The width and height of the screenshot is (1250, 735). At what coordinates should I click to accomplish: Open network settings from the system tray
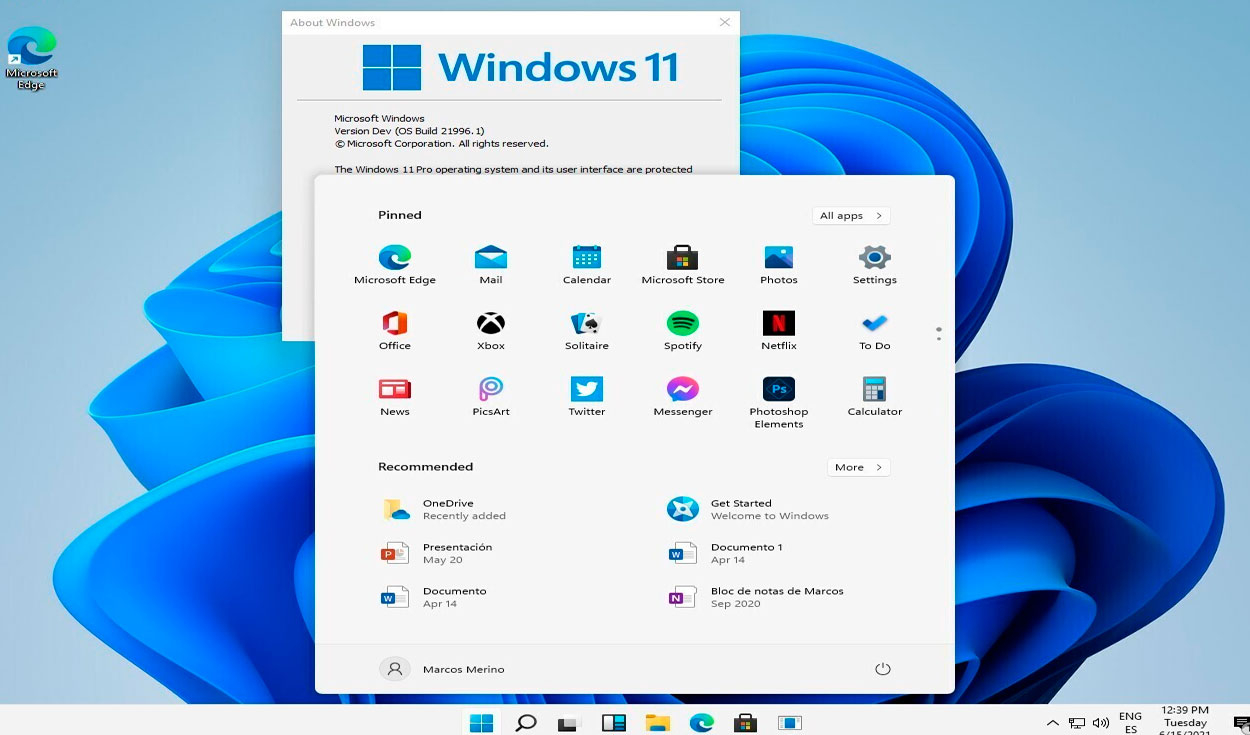(x=1077, y=723)
